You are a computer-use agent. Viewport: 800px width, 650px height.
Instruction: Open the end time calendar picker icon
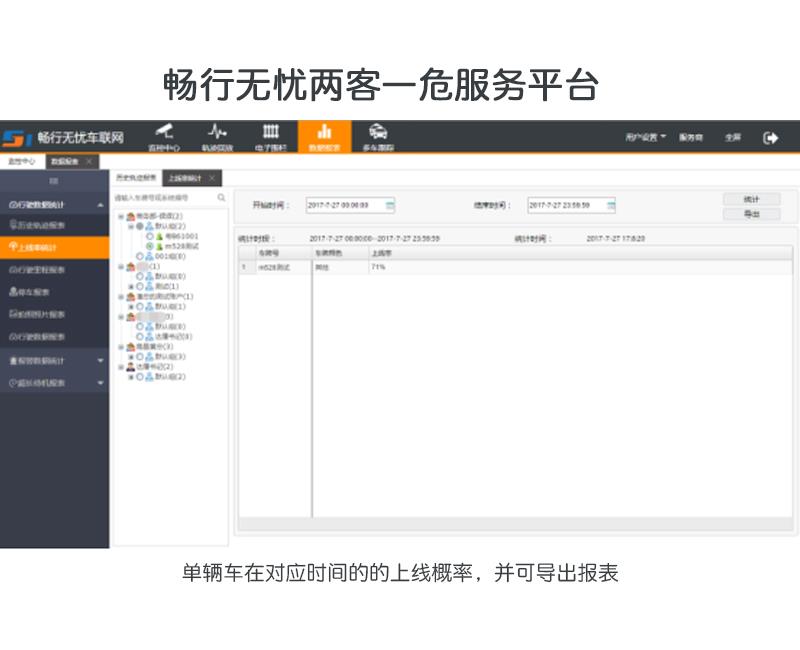(611, 205)
